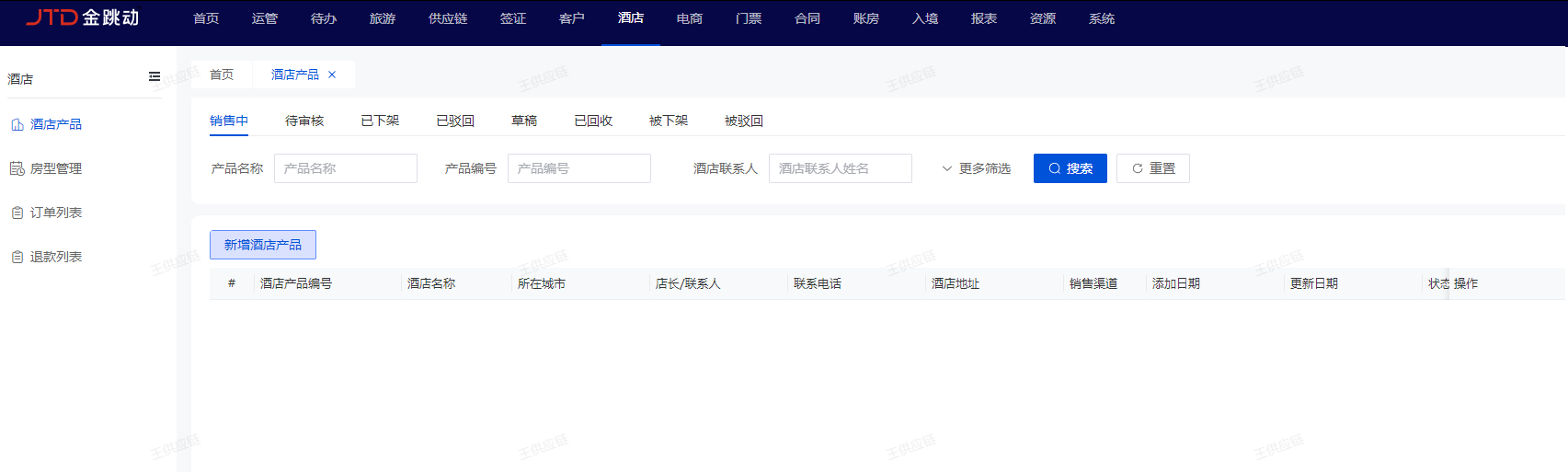Click the 酒店产品 sidebar icon
The image size is (1568, 472).
17,124
